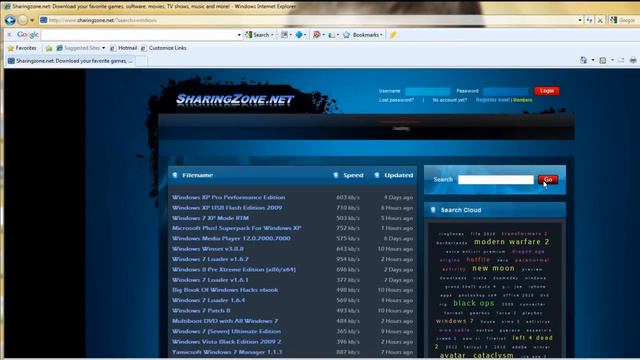Click the yellow highlighter icon

point(393,35)
